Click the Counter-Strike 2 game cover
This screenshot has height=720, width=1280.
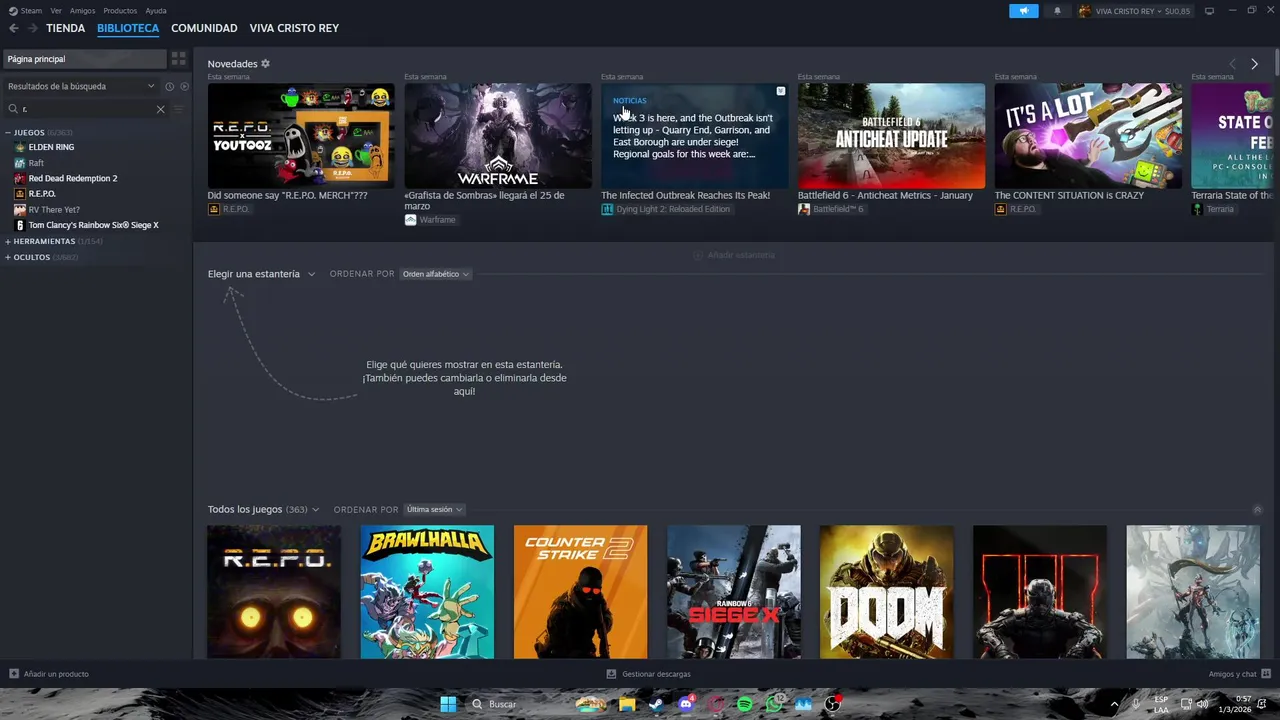click(580, 592)
